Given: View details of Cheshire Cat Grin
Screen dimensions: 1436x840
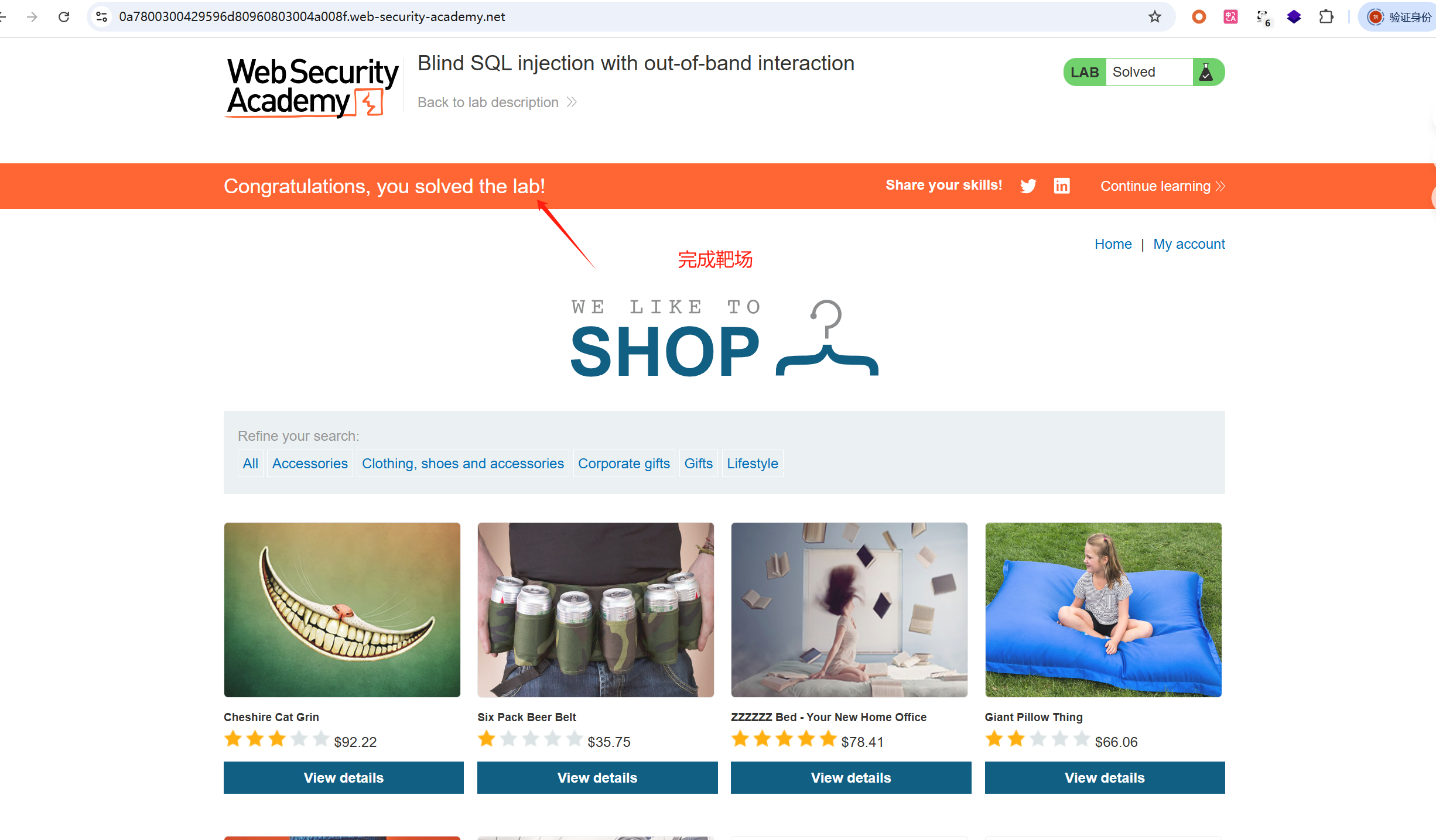Looking at the screenshot, I should (344, 777).
